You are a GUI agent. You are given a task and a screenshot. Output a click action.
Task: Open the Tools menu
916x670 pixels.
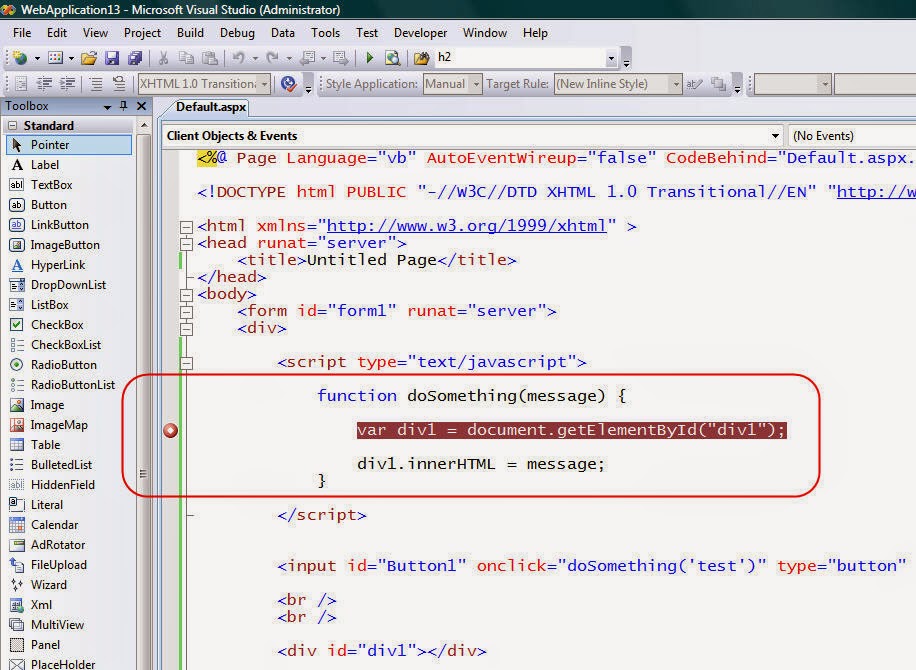click(x=325, y=33)
